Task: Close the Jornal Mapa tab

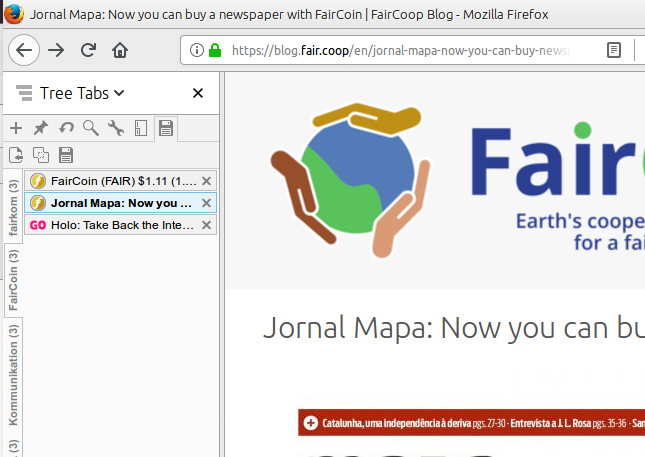Action: pyautogui.click(x=206, y=203)
